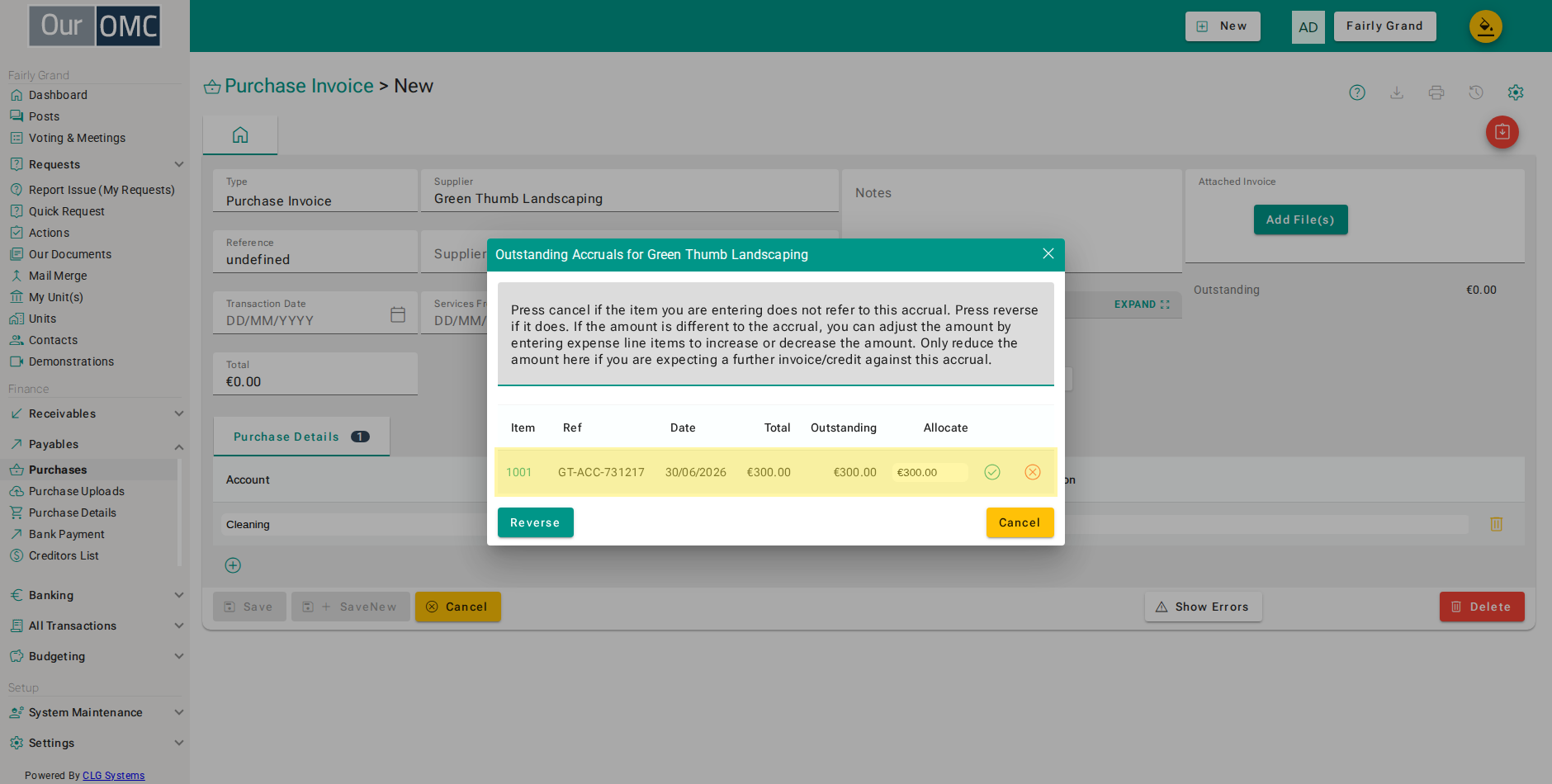Click the Add File(s) button
The image size is (1552, 784).
pos(1300,220)
